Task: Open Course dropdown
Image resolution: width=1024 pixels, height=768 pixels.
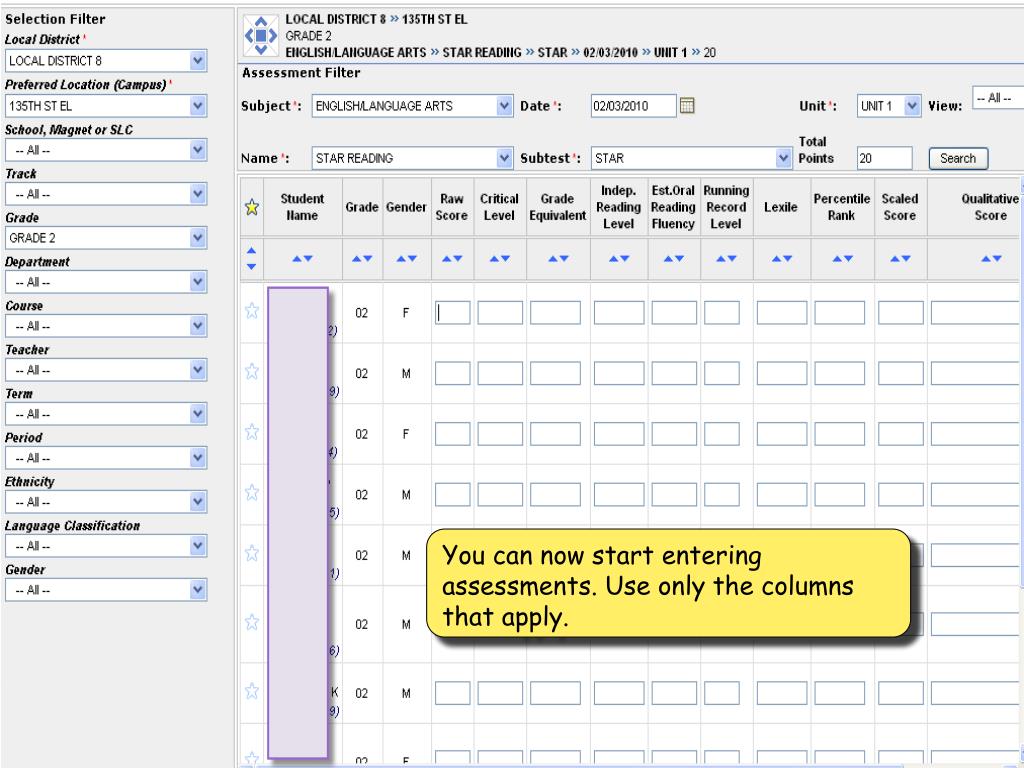Action: click(x=106, y=326)
